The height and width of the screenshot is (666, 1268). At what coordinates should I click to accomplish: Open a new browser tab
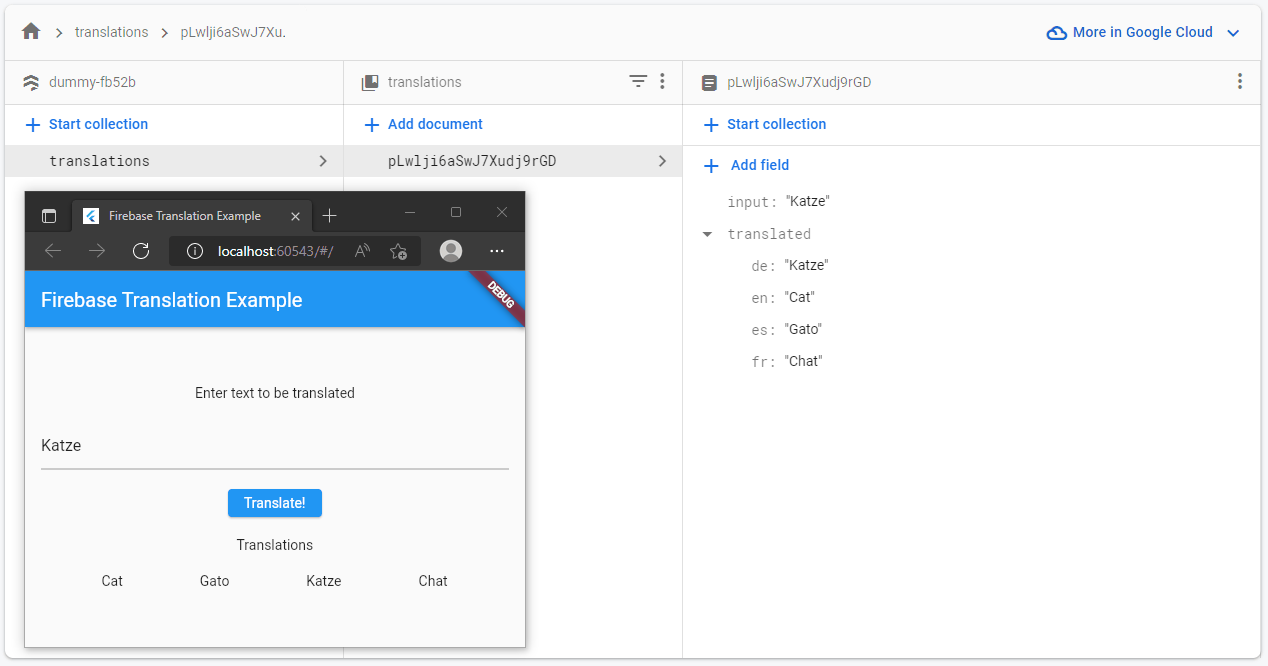[x=330, y=216]
